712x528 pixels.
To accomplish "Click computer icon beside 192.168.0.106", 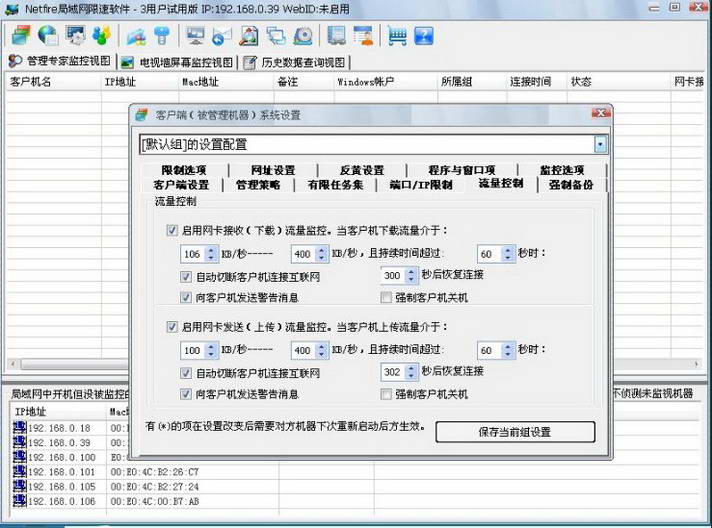I will coord(20,501).
